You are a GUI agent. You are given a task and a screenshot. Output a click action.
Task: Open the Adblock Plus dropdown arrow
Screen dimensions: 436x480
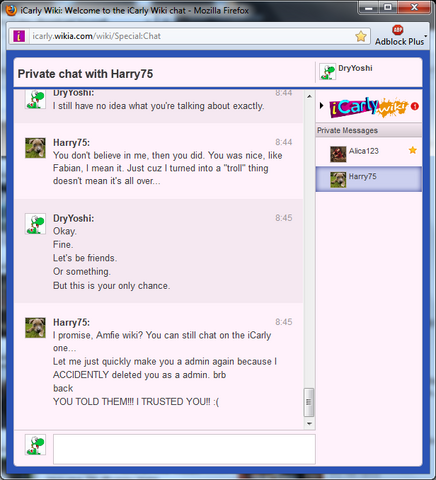coord(425,36)
